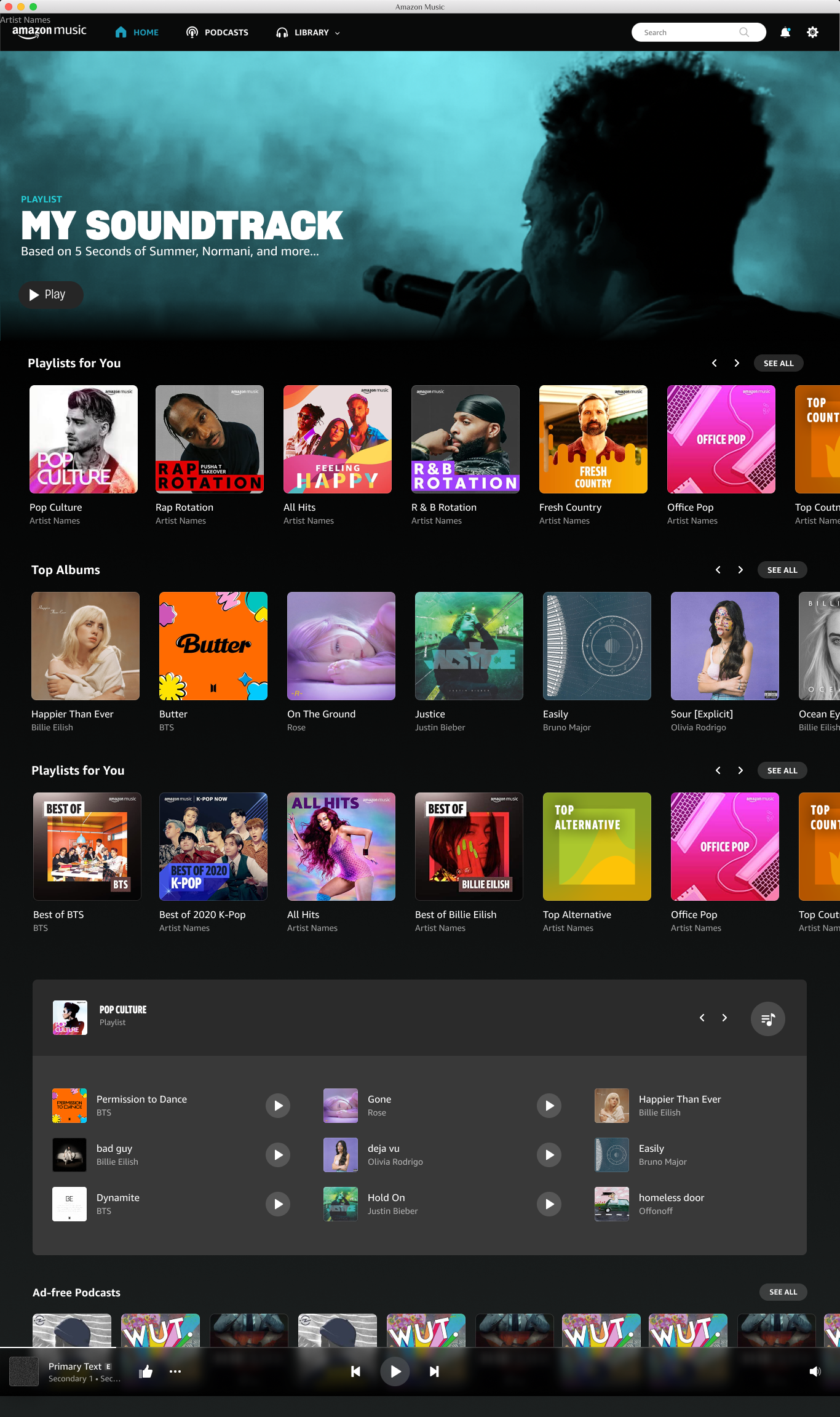This screenshot has width=840, height=1417.
Task: Open Happier Than Ever album cover
Action: [x=85, y=646]
